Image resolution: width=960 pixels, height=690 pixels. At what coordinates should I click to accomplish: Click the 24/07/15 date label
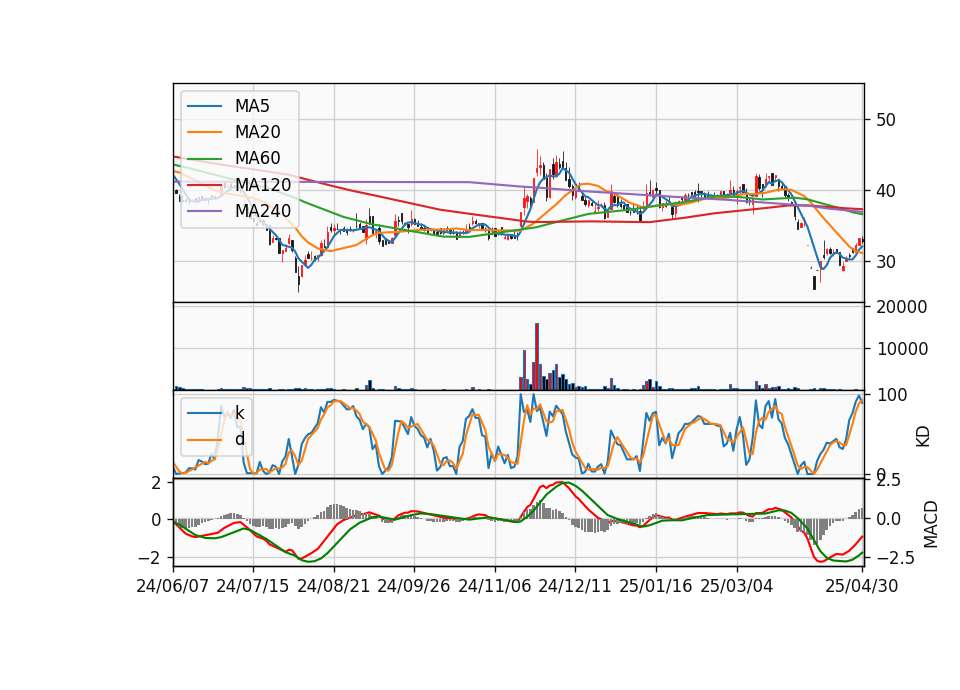click(253, 586)
